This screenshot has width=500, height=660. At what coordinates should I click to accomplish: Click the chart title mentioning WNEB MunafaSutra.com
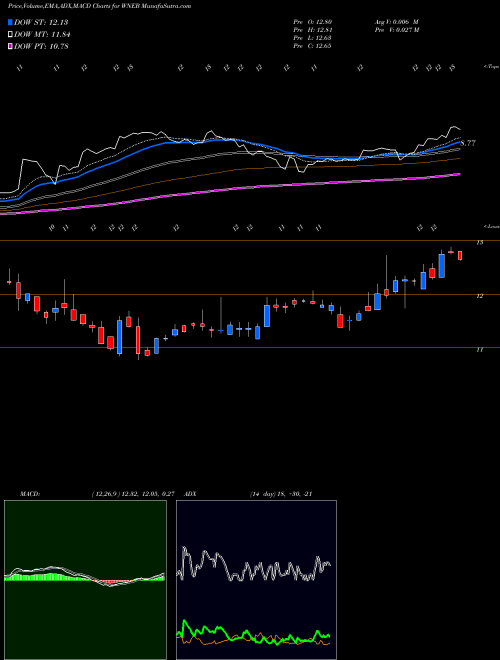99,6
